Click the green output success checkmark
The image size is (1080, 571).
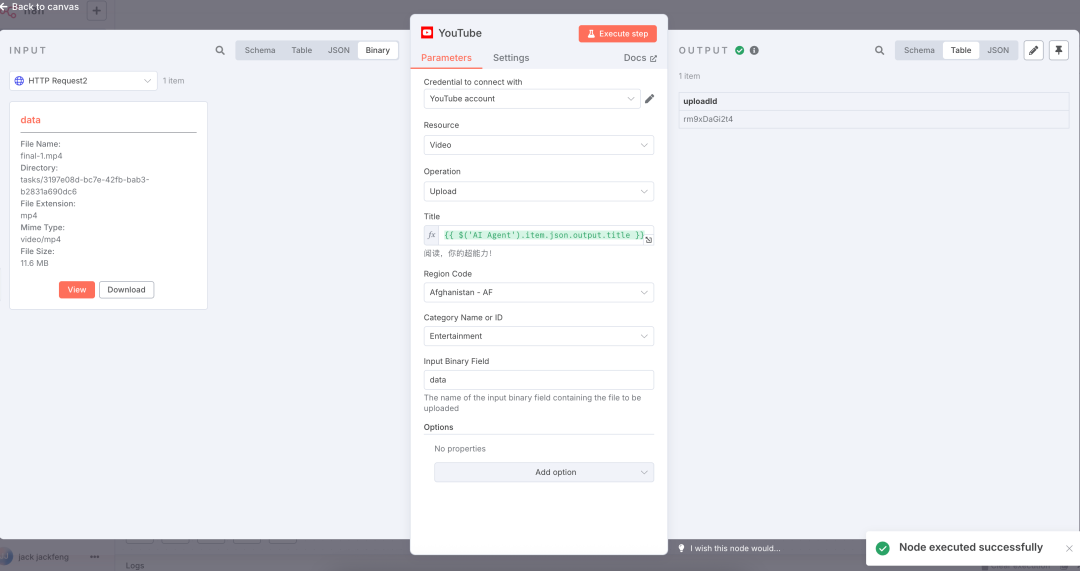point(740,50)
